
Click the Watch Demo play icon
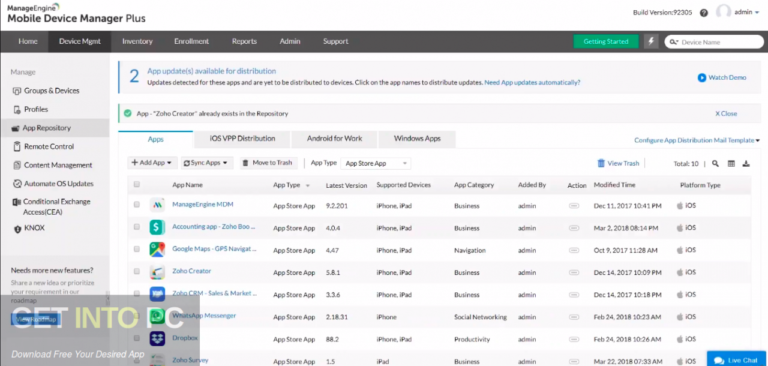[x=702, y=77]
